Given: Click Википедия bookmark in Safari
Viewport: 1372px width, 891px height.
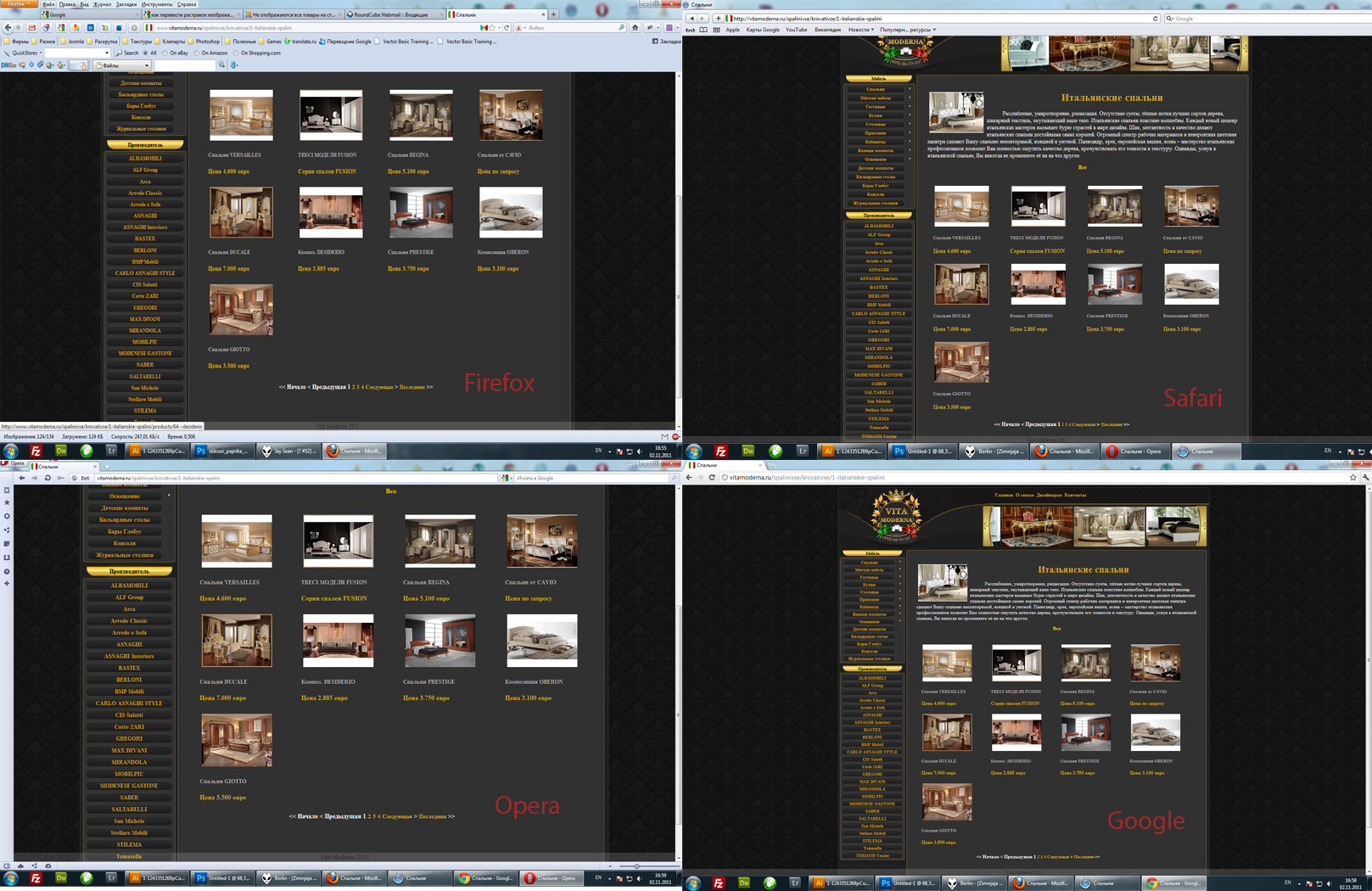Looking at the screenshot, I should pyautogui.click(x=827, y=30).
